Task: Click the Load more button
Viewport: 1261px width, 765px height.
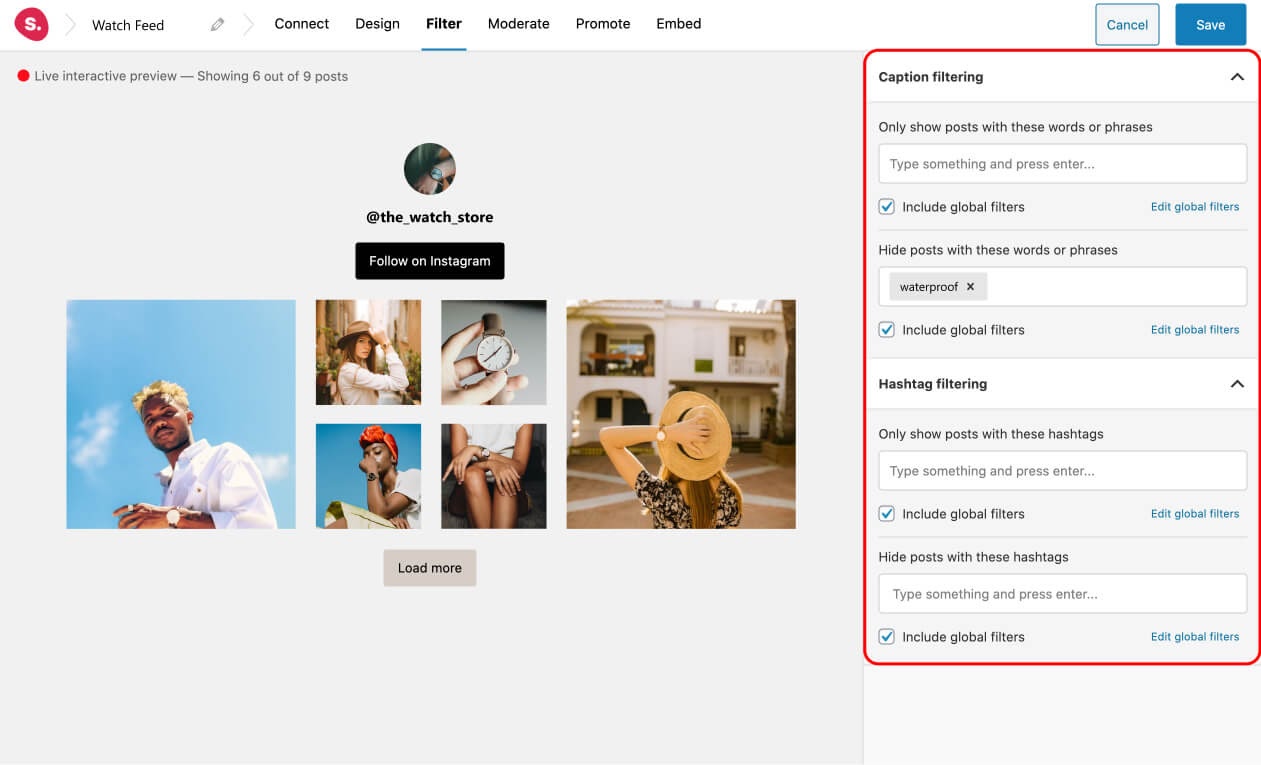Action: [x=430, y=568]
